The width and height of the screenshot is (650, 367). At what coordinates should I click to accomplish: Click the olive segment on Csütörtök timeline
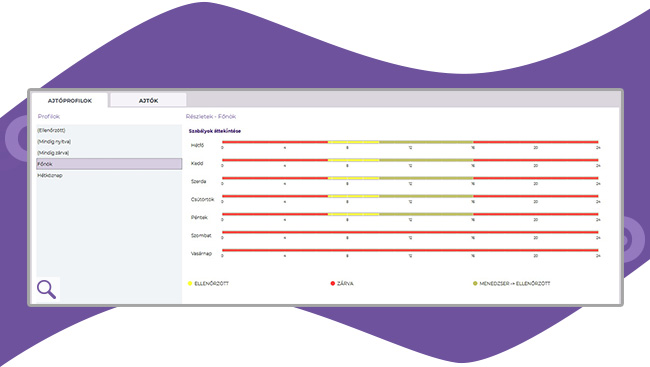click(426, 196)
